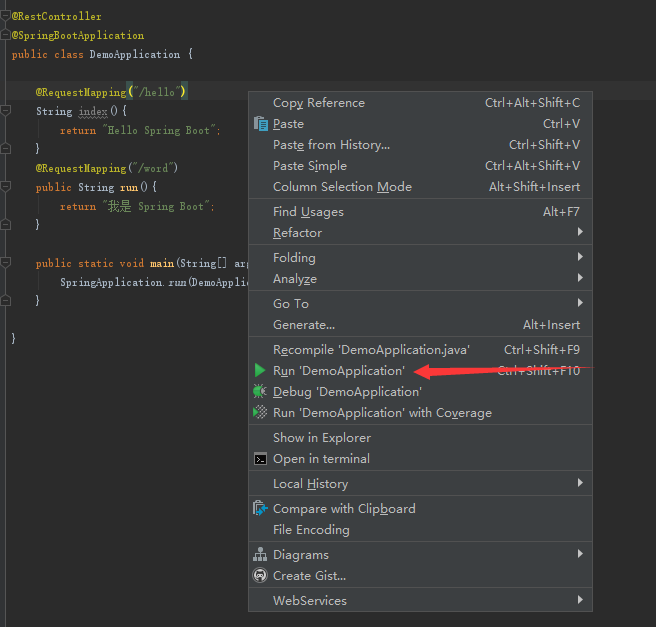The height and width of the screenshot is (627, 656).
Task: Click the Create Gist GitHub icon
Action: (x=261, y=576)
